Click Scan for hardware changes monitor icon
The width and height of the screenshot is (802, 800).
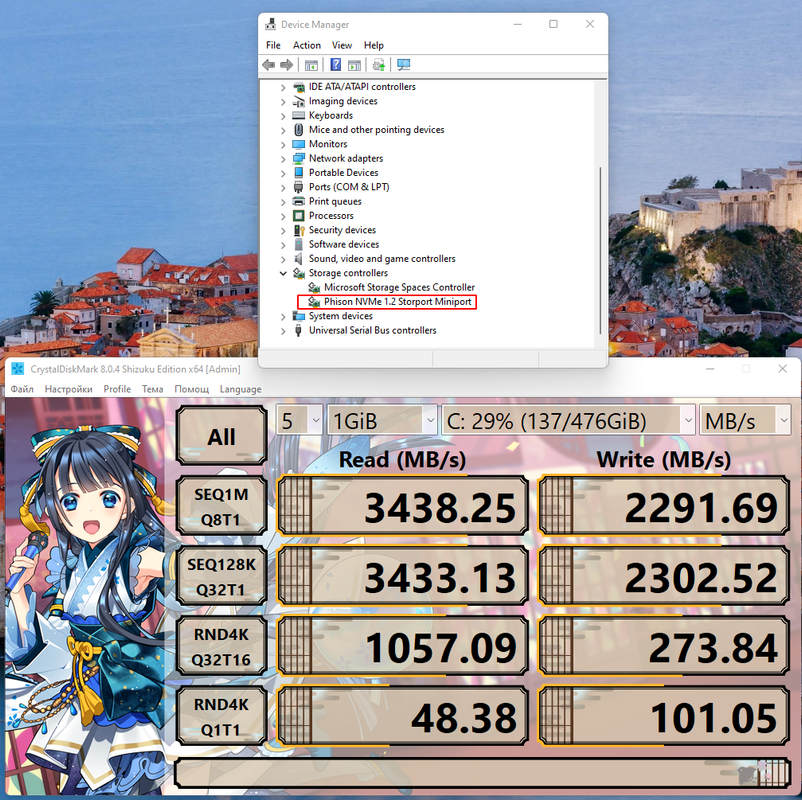[404, 64]
